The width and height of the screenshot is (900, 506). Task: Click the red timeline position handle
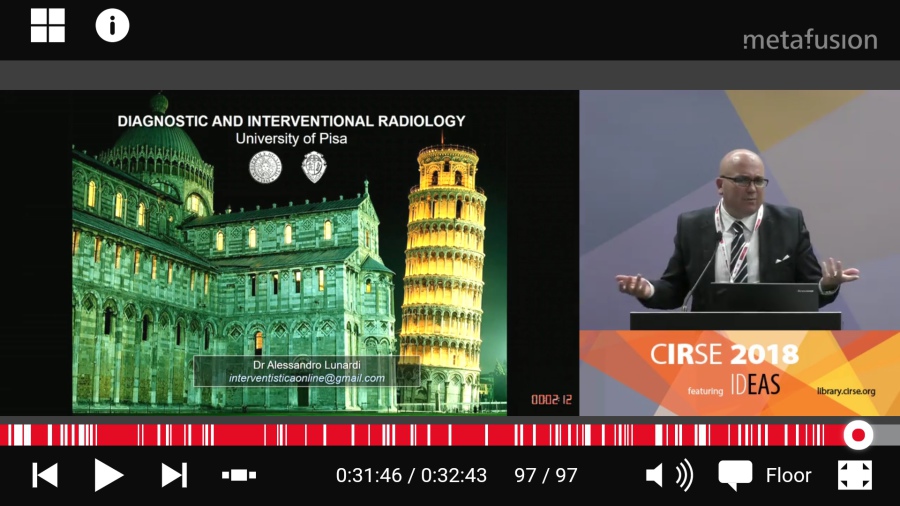(857, 435)
